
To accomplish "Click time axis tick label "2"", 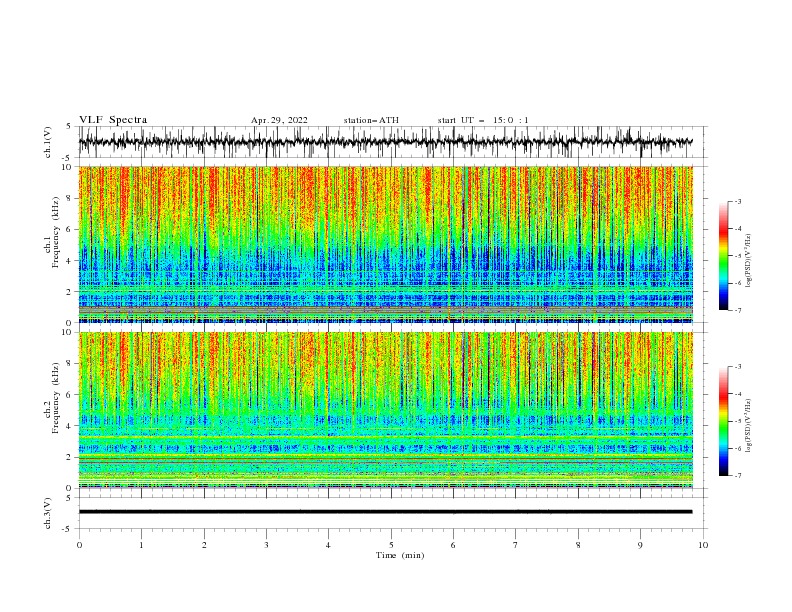I will (x=204, y=545).
